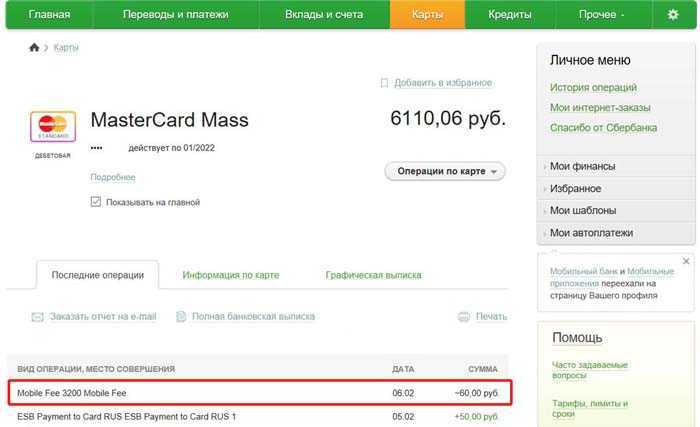Screen dimensions: 700x427
Task: Click the home breadcrumb icon
Action: click(x=34, y=47)
